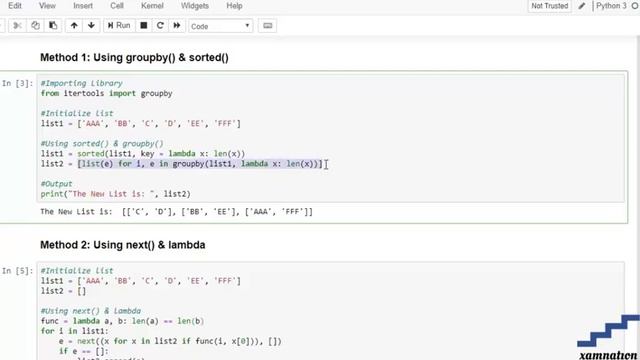Run the selected cell
The image size is (640, 360).
(119, 26)
